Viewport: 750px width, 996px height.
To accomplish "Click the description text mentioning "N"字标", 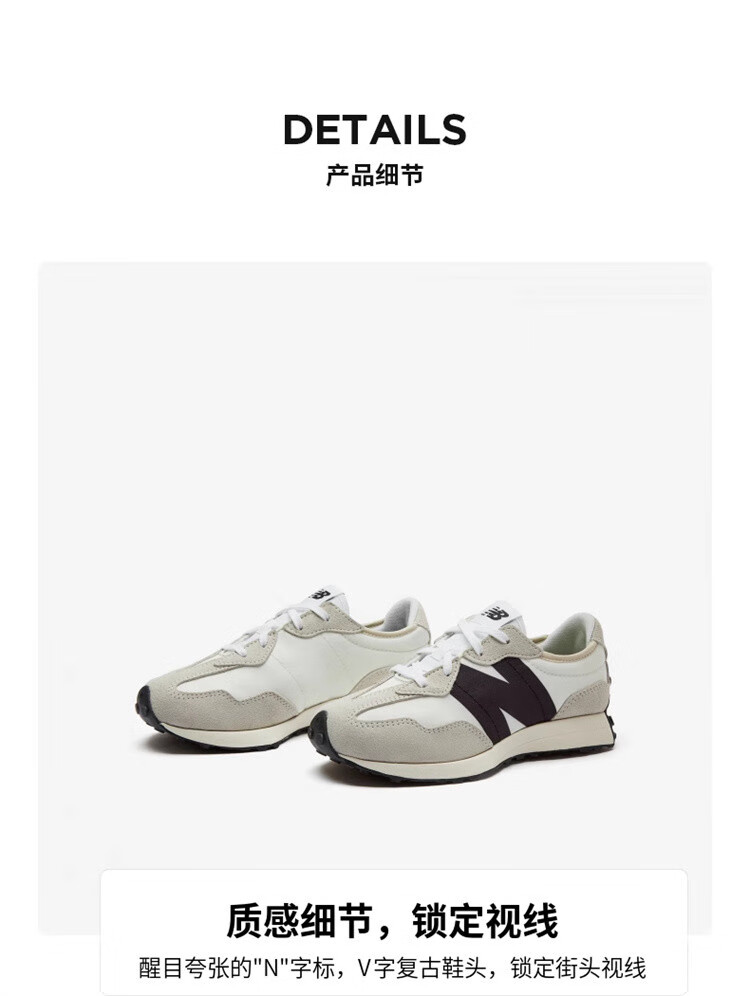I will point(392,969).
